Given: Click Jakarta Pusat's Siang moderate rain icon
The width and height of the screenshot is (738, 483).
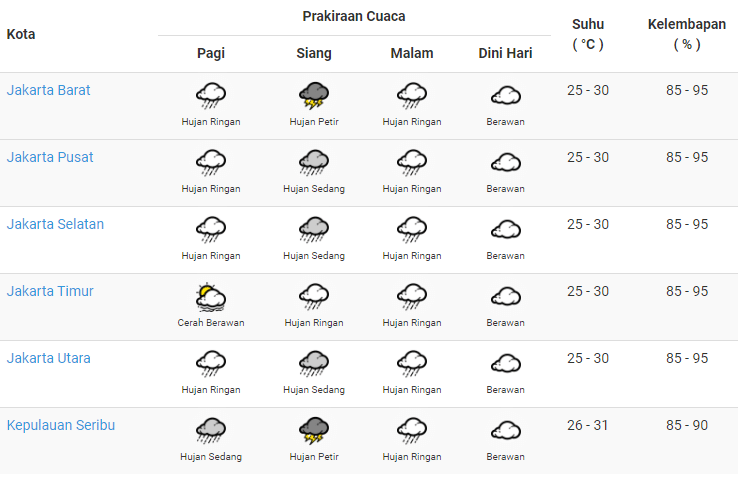Looking at the screenshot, I should 314,163.
